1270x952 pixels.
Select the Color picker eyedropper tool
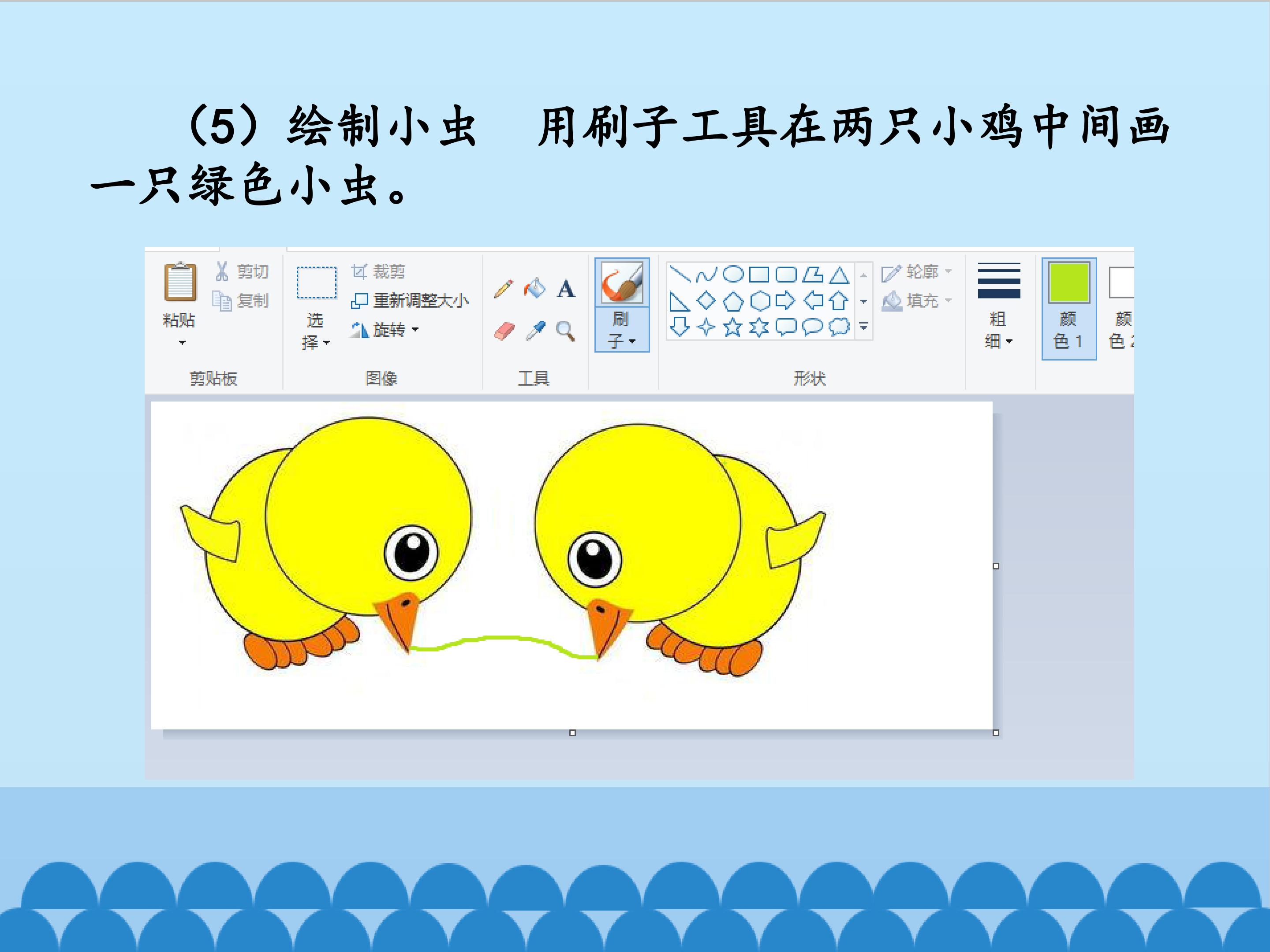[x=535, y=331]
